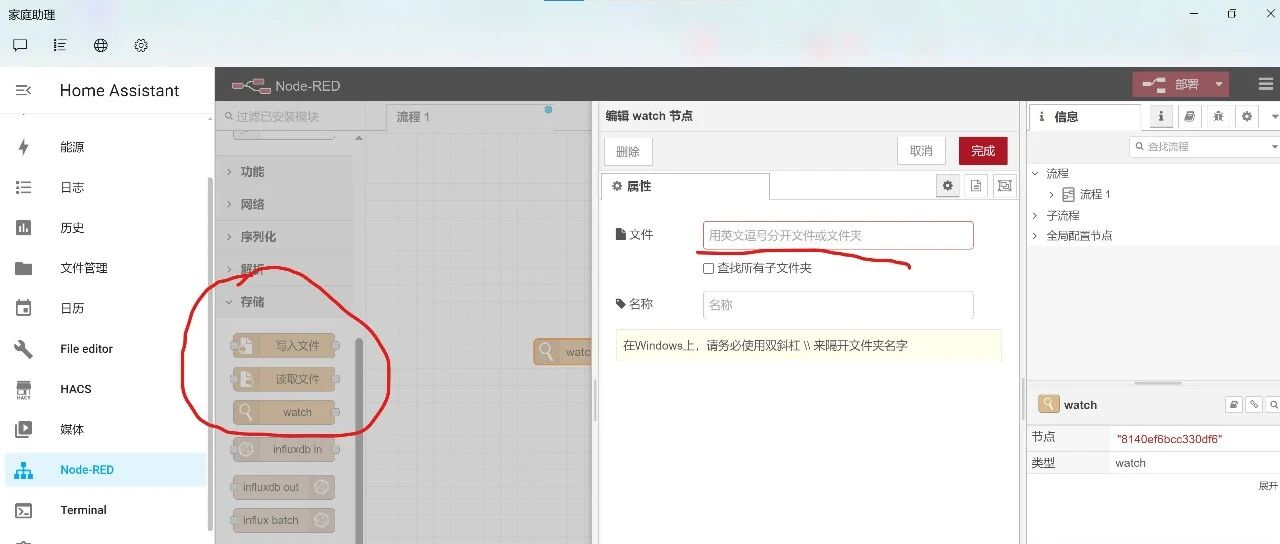Expand the 全局配置节点 tree group
Viewport: 1280px width, 544px height.
(x=1035, y=236)
